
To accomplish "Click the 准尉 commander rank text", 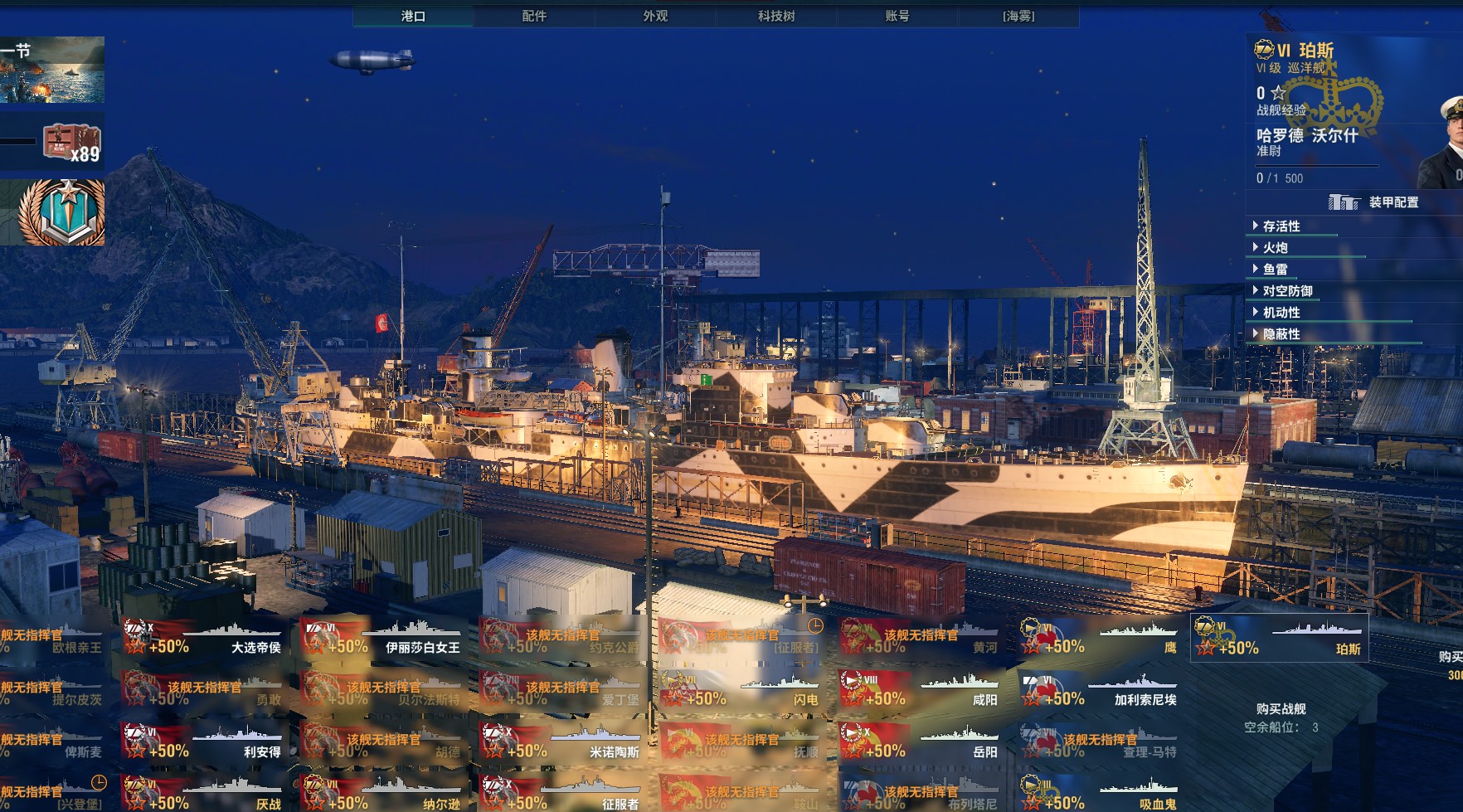I will [x=1268, y=151].
